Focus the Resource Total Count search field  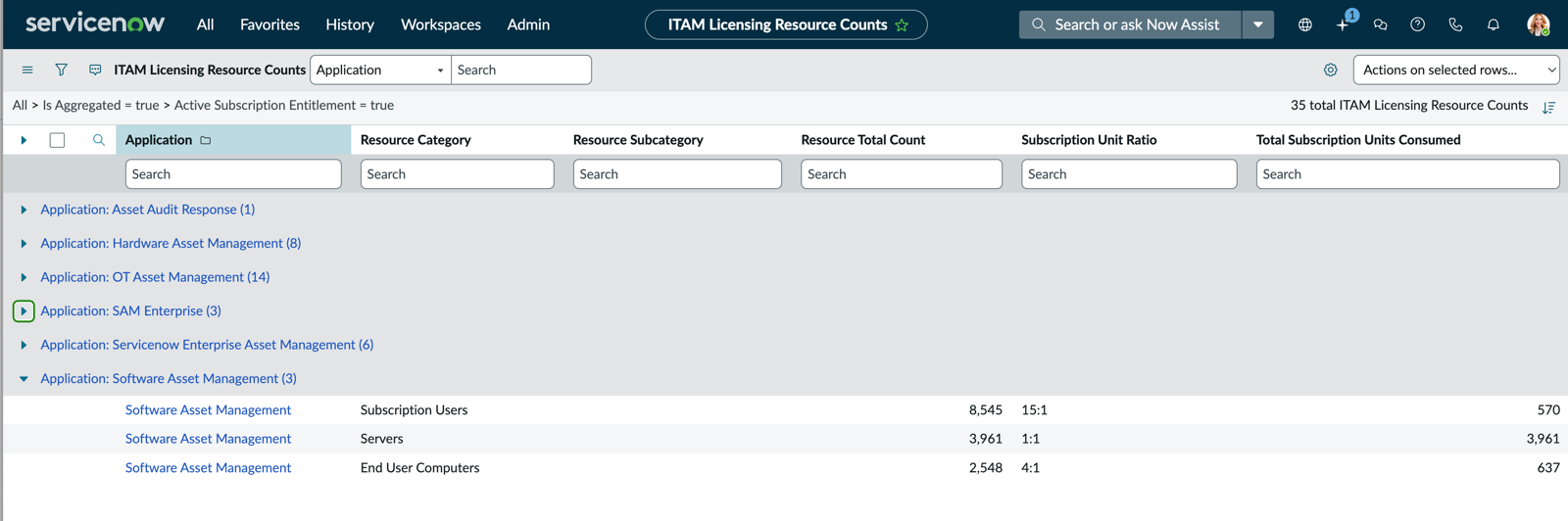pyautogui.click(x=902, y=174)
